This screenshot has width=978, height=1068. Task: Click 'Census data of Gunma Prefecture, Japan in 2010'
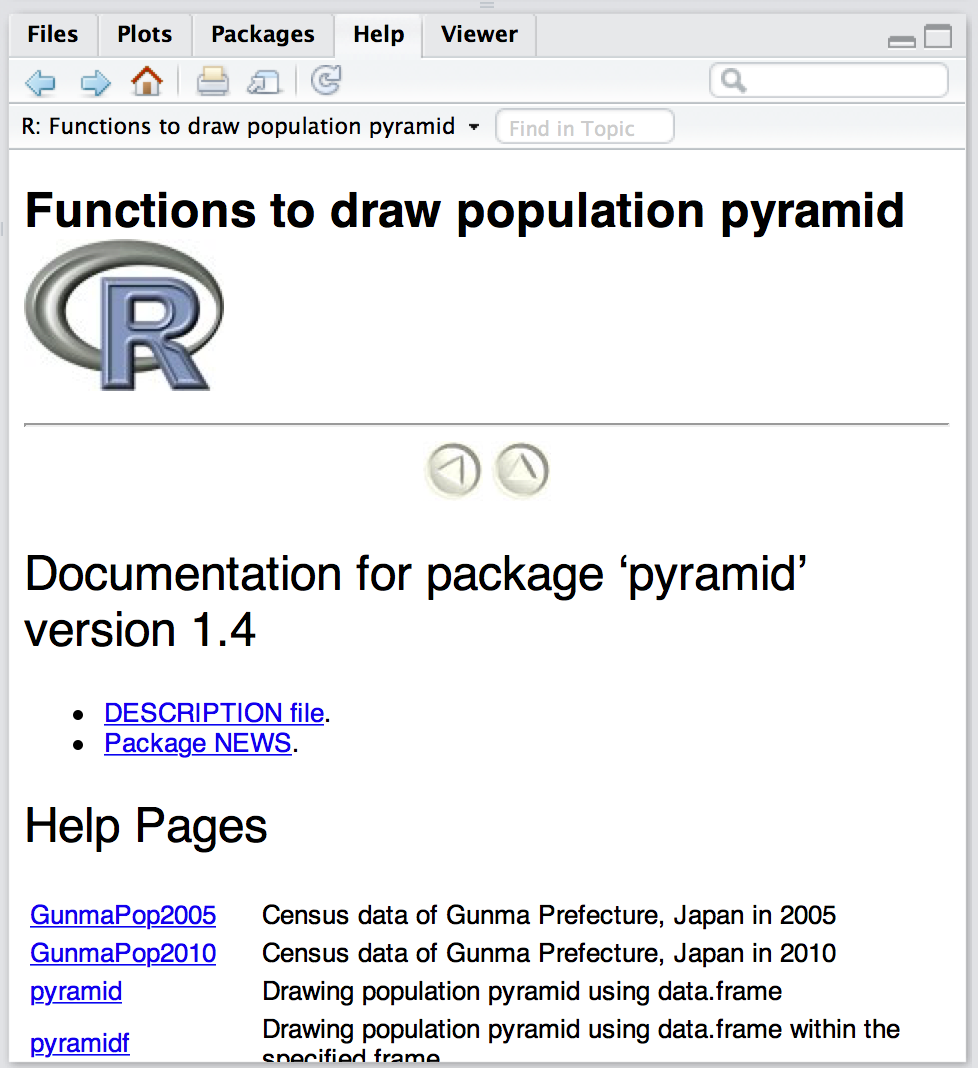(x=549, y=953)
